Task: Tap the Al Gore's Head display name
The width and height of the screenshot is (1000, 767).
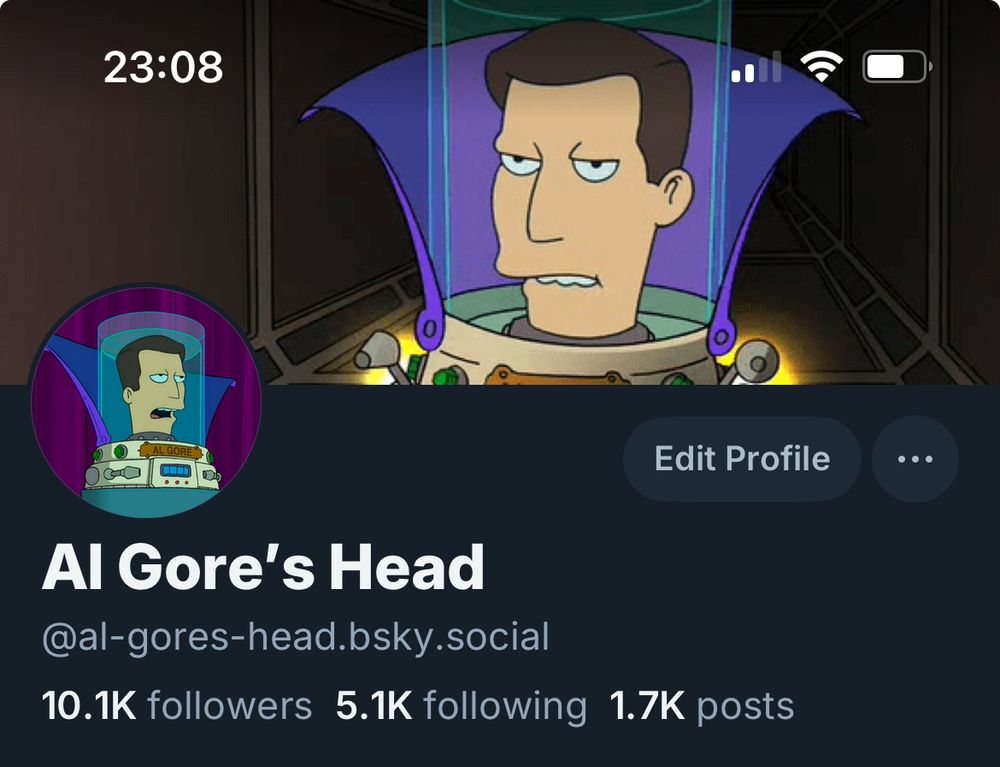Action: (x=263, y=567)
